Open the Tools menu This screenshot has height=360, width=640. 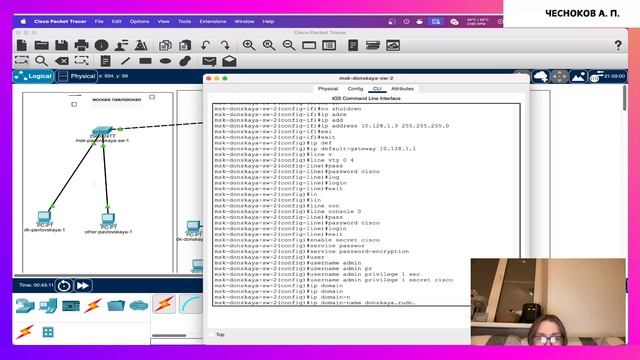(x=184, y=21)
